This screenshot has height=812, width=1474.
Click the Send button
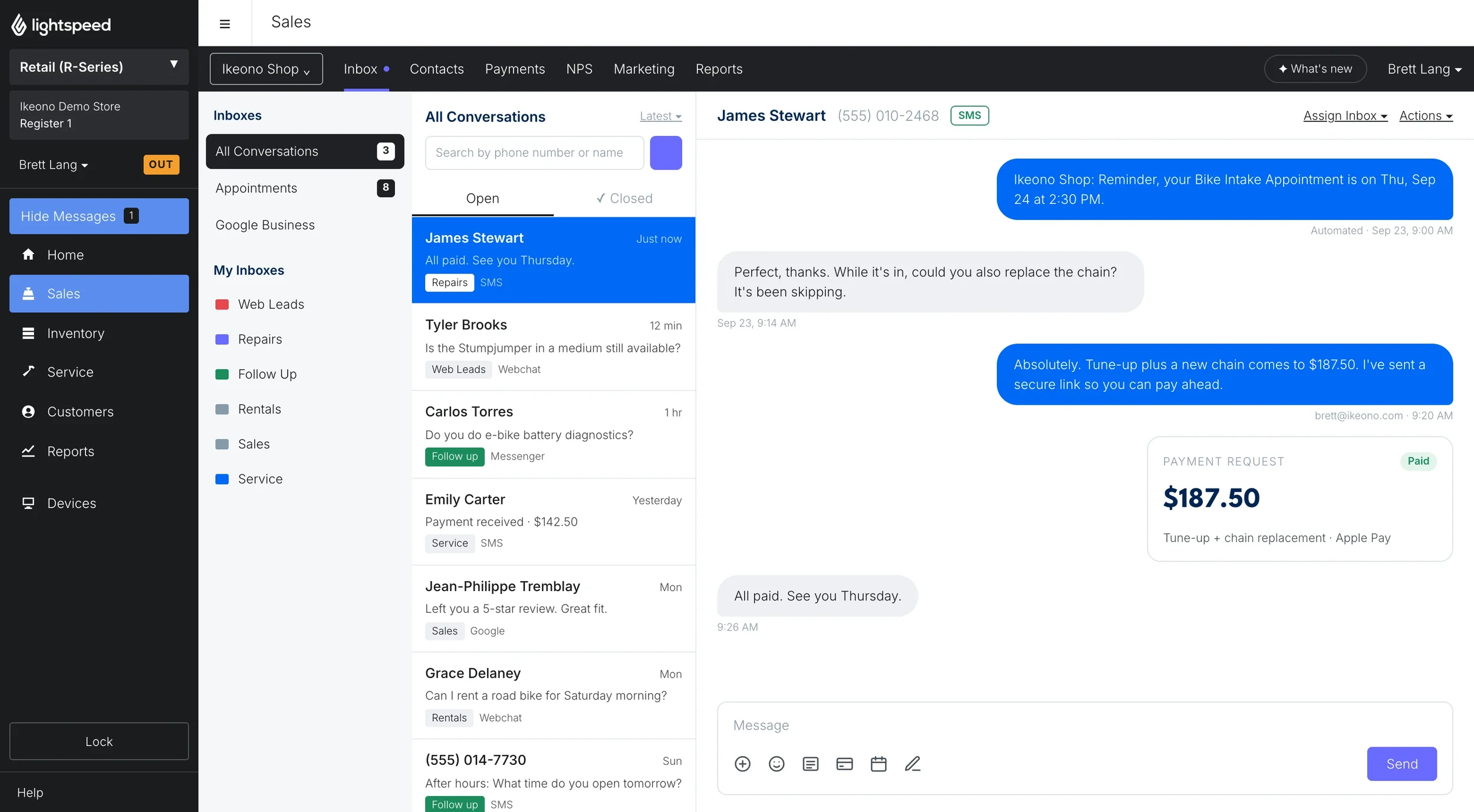click(x=1401, y=764)
